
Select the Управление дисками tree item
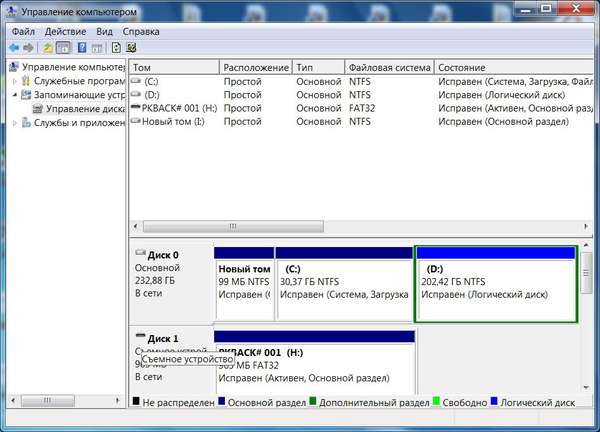pyautogui.click(x=85, y=109)
